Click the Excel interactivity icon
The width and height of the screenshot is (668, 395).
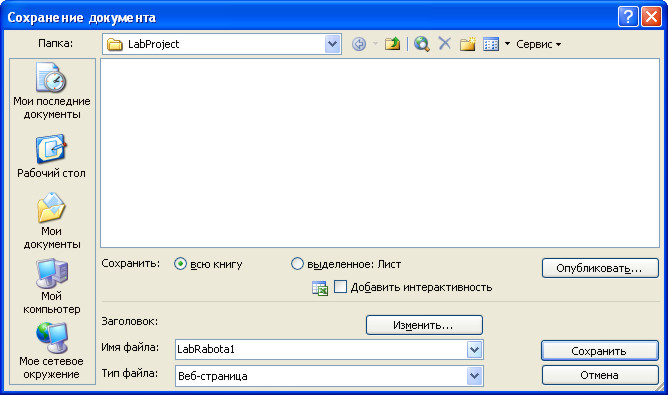pos(320,288)
